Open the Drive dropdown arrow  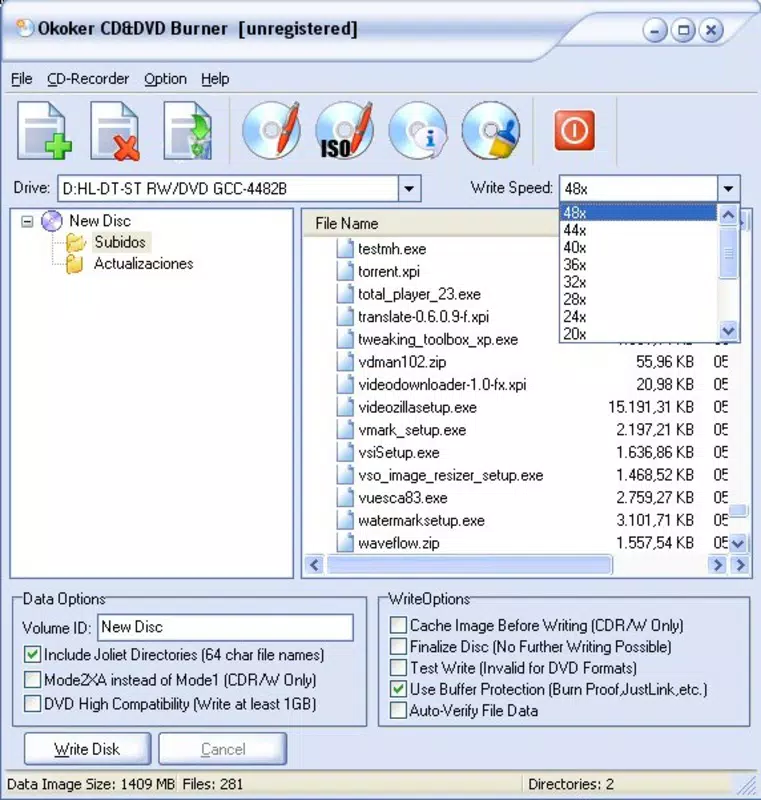(x=409, y=189)
